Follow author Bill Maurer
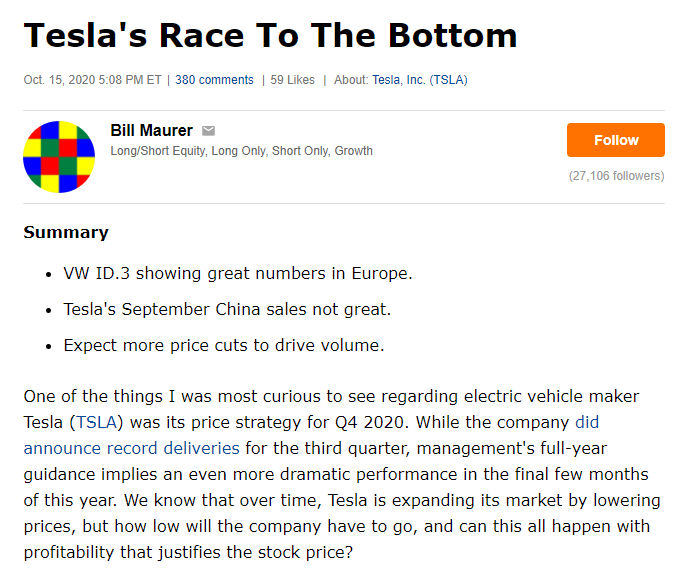Screen dimensions: 675x568 pos(616,140)
